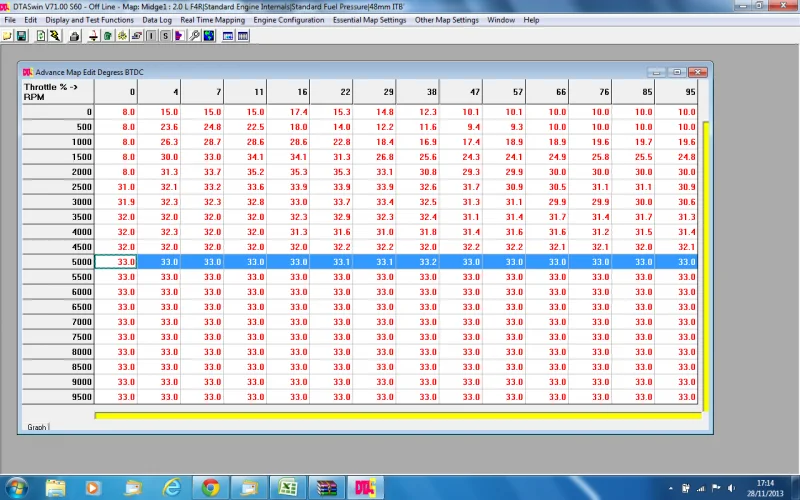Click the wrench settings toolbar icon

[194, 36]
